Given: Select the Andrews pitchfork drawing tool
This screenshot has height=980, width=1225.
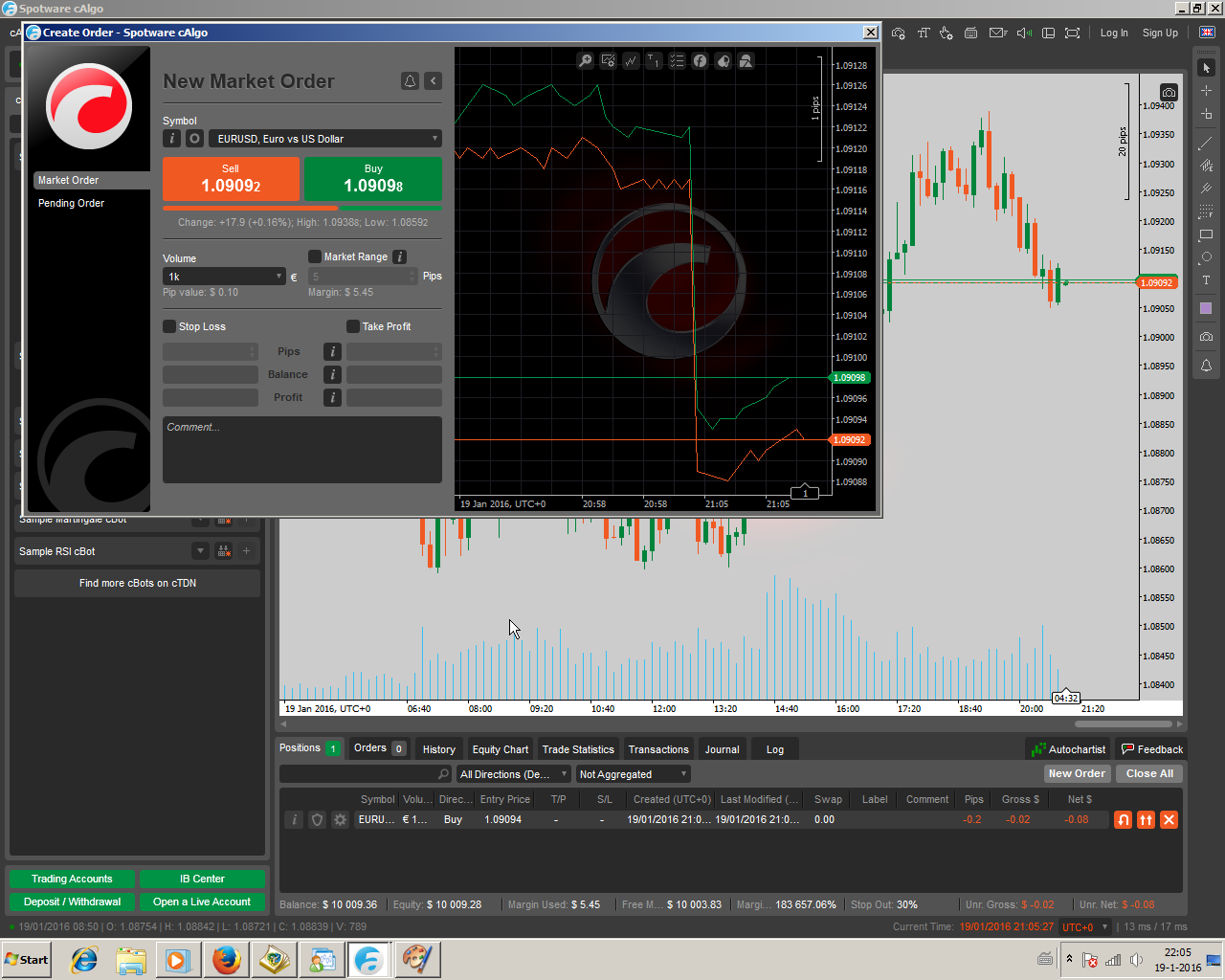Looking at the screenshot, I should click(x=1206, y=189).
